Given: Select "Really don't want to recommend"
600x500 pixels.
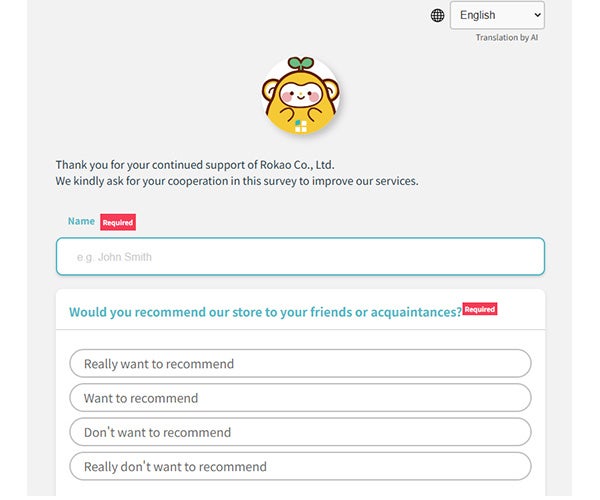Looking at the screenshot, I should coord(300,466).
